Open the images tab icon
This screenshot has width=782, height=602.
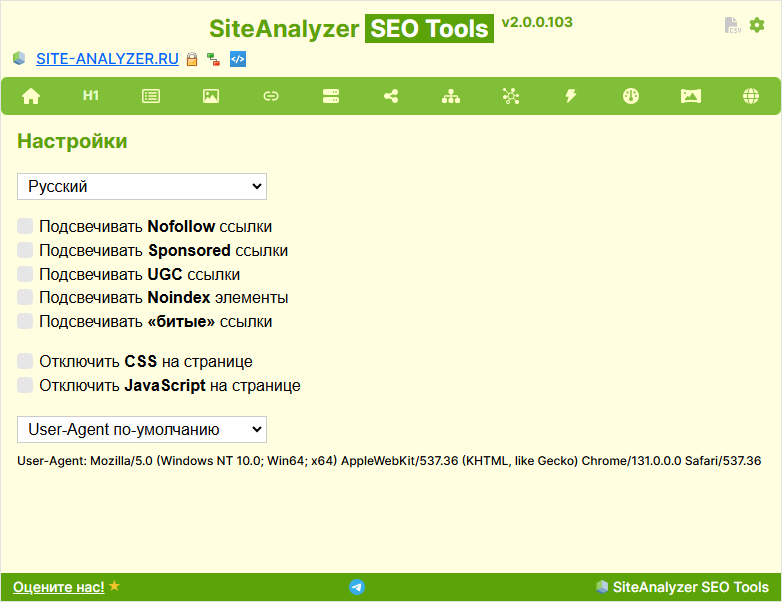tap(211, 96)
